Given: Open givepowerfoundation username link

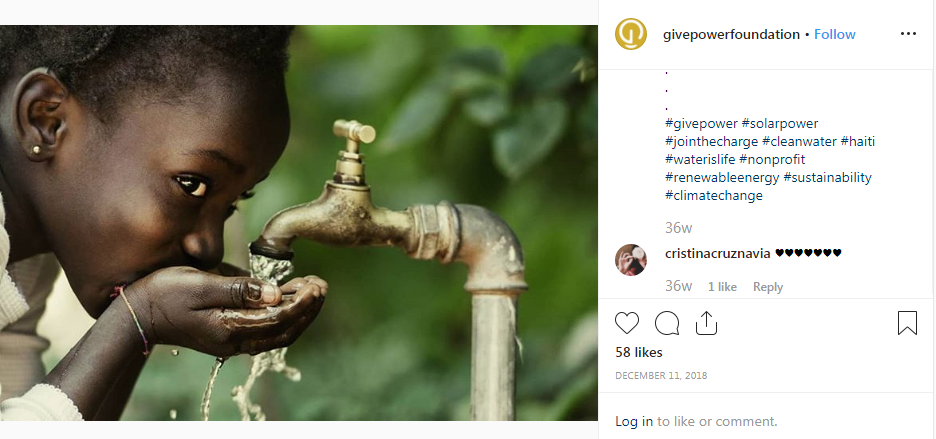Looking at the screenshot, I should [731, 34].
